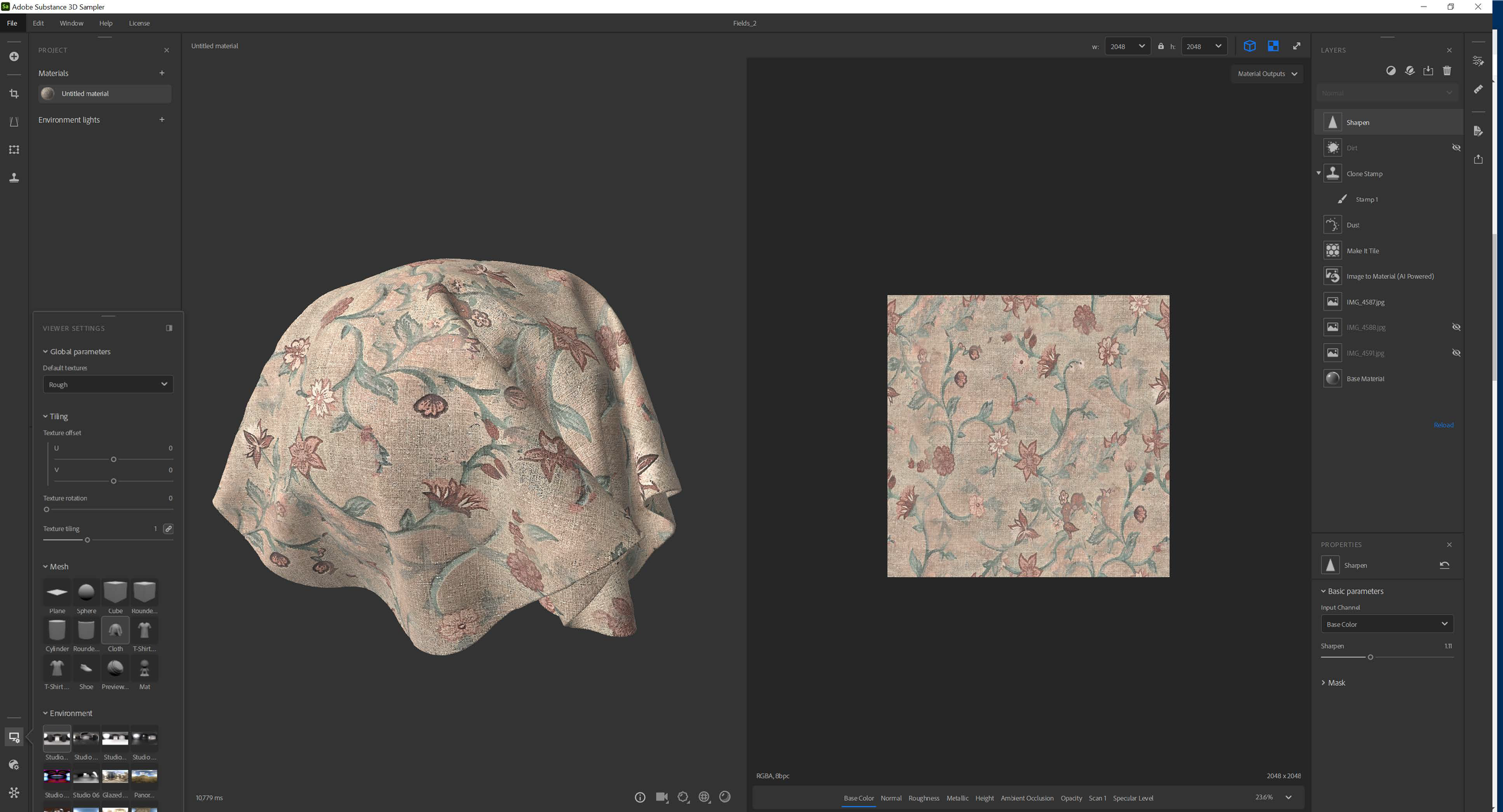
Task: Open the Window menu
Action: tap(71, 23)
